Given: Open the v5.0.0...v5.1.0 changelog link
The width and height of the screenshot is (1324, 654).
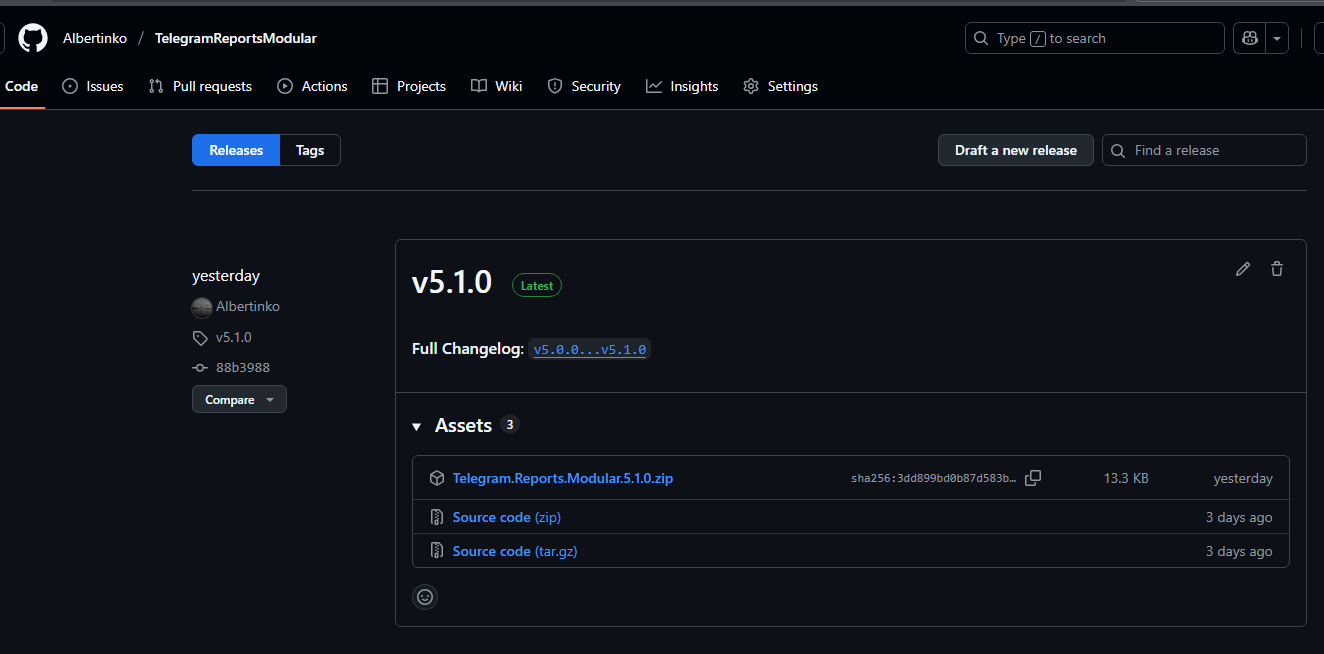Looking at the screenshot, I should click(x=589, y=350).
